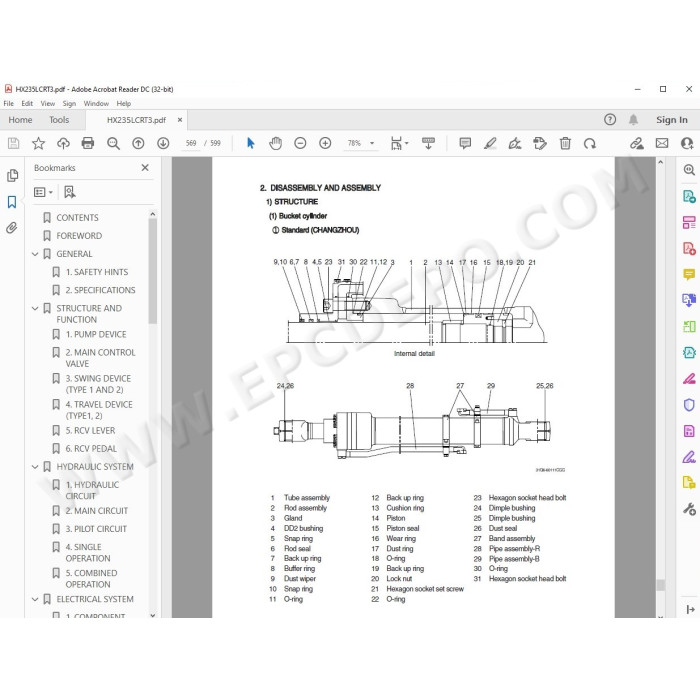Collapse the ELECTRICAL SYSTEM group
Screen dimensions: 700x700
click(35, 599)
